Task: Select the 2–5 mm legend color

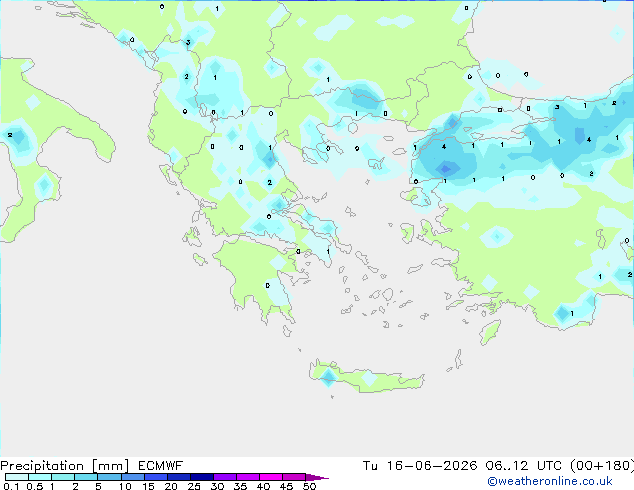Action: pos(86,477)
